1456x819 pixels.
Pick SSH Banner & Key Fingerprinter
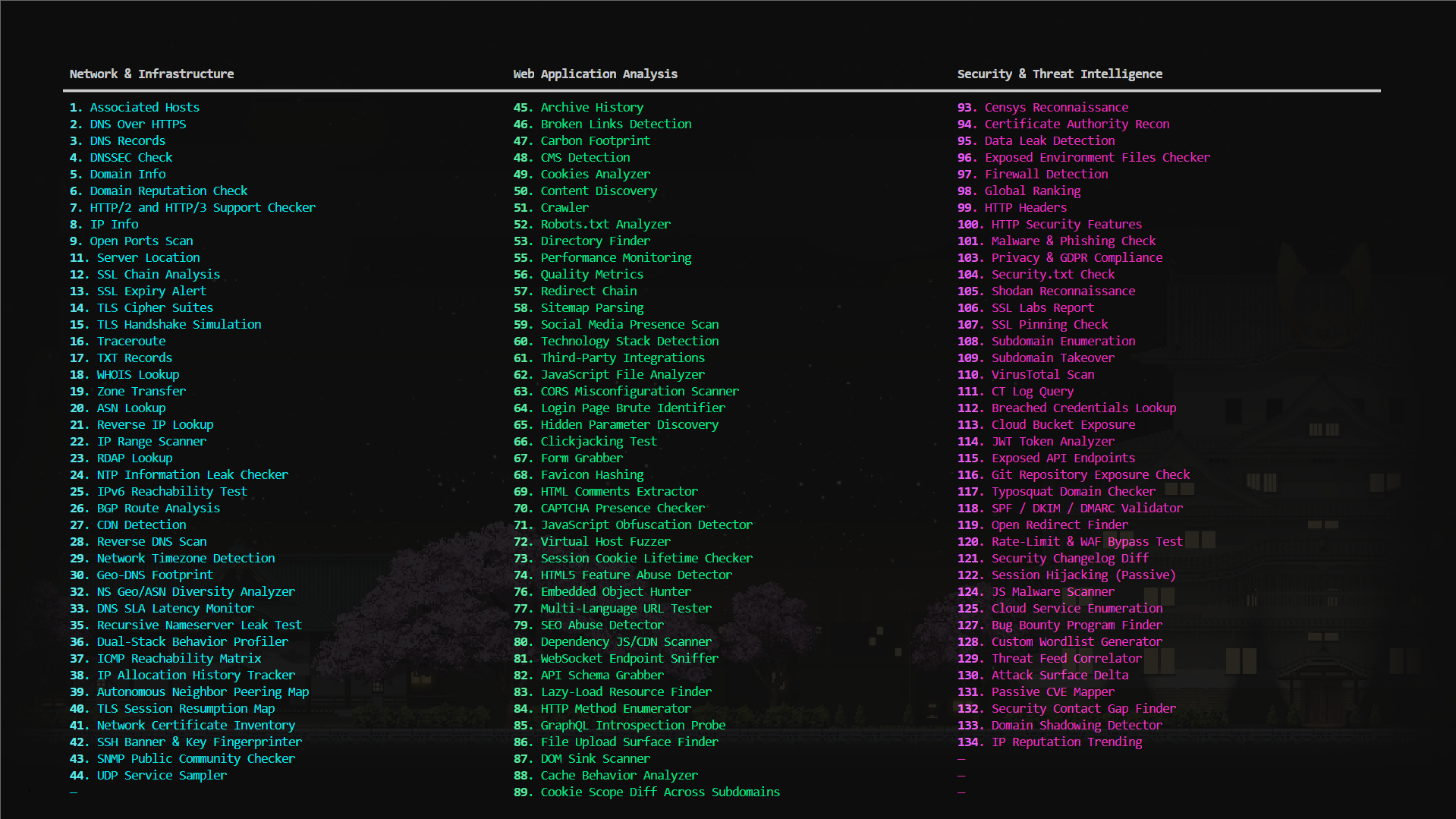click(199, 742)
